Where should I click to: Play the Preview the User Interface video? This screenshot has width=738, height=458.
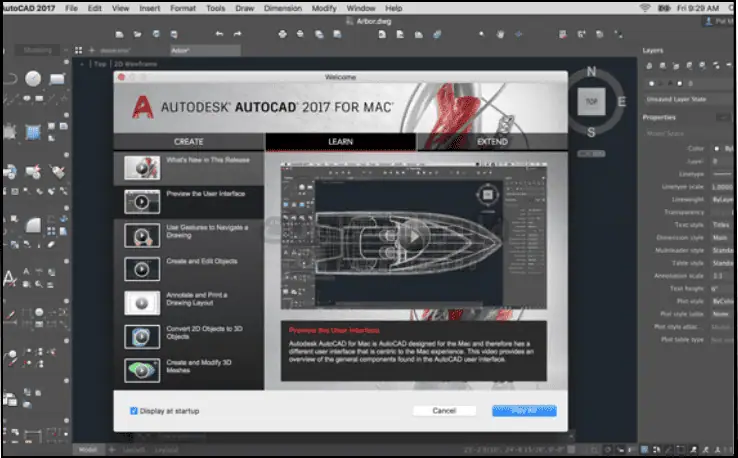point(415,236)
